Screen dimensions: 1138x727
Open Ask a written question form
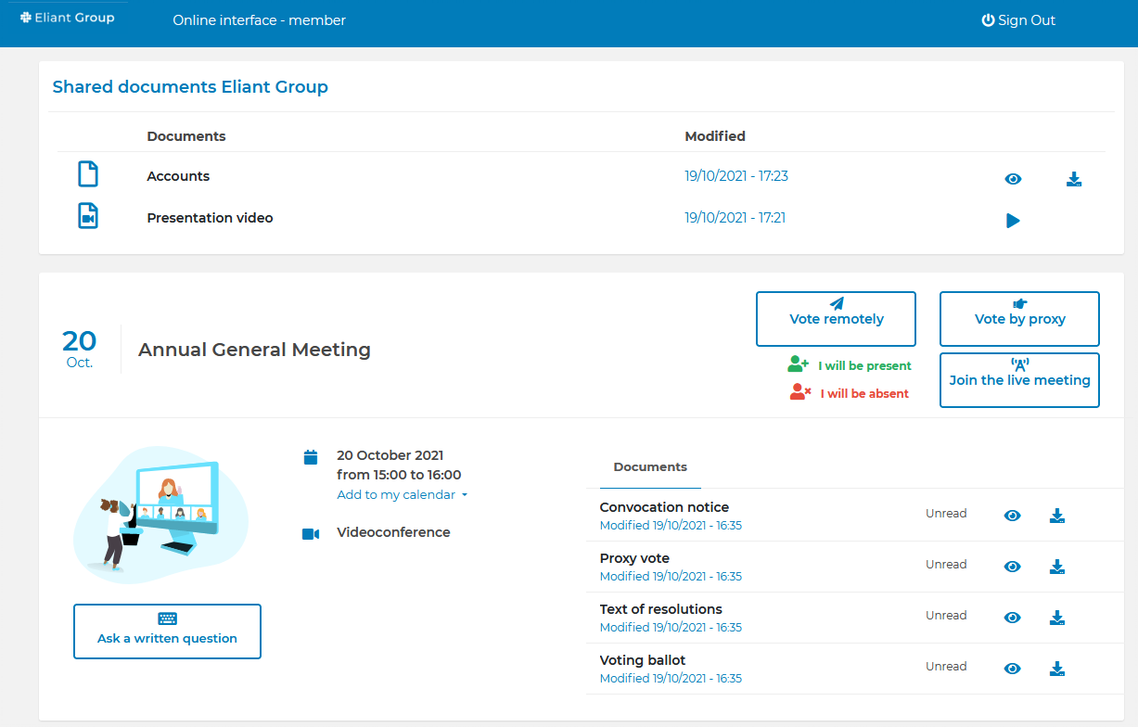167,631
